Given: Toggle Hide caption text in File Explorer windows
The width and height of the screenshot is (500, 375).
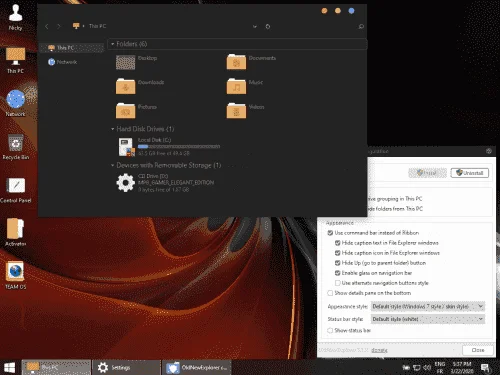Looking at the screenshot, I should [x=337, y=243].
